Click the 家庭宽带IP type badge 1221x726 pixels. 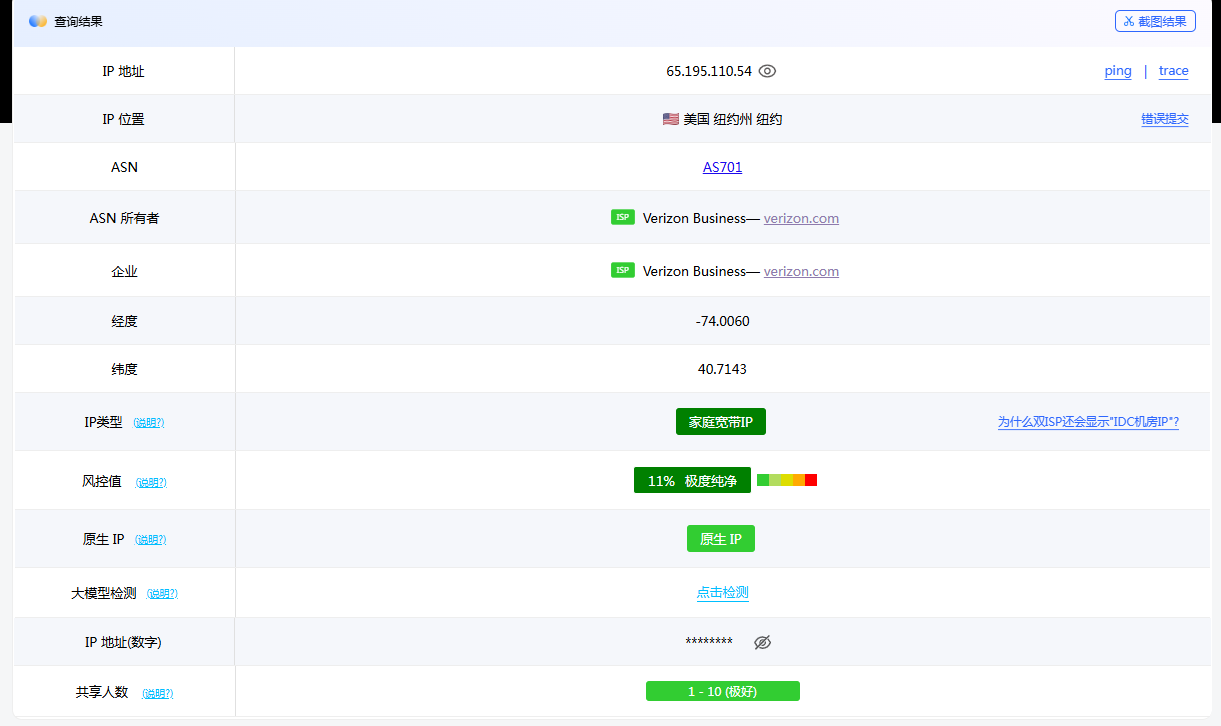[x=720, y=422]
